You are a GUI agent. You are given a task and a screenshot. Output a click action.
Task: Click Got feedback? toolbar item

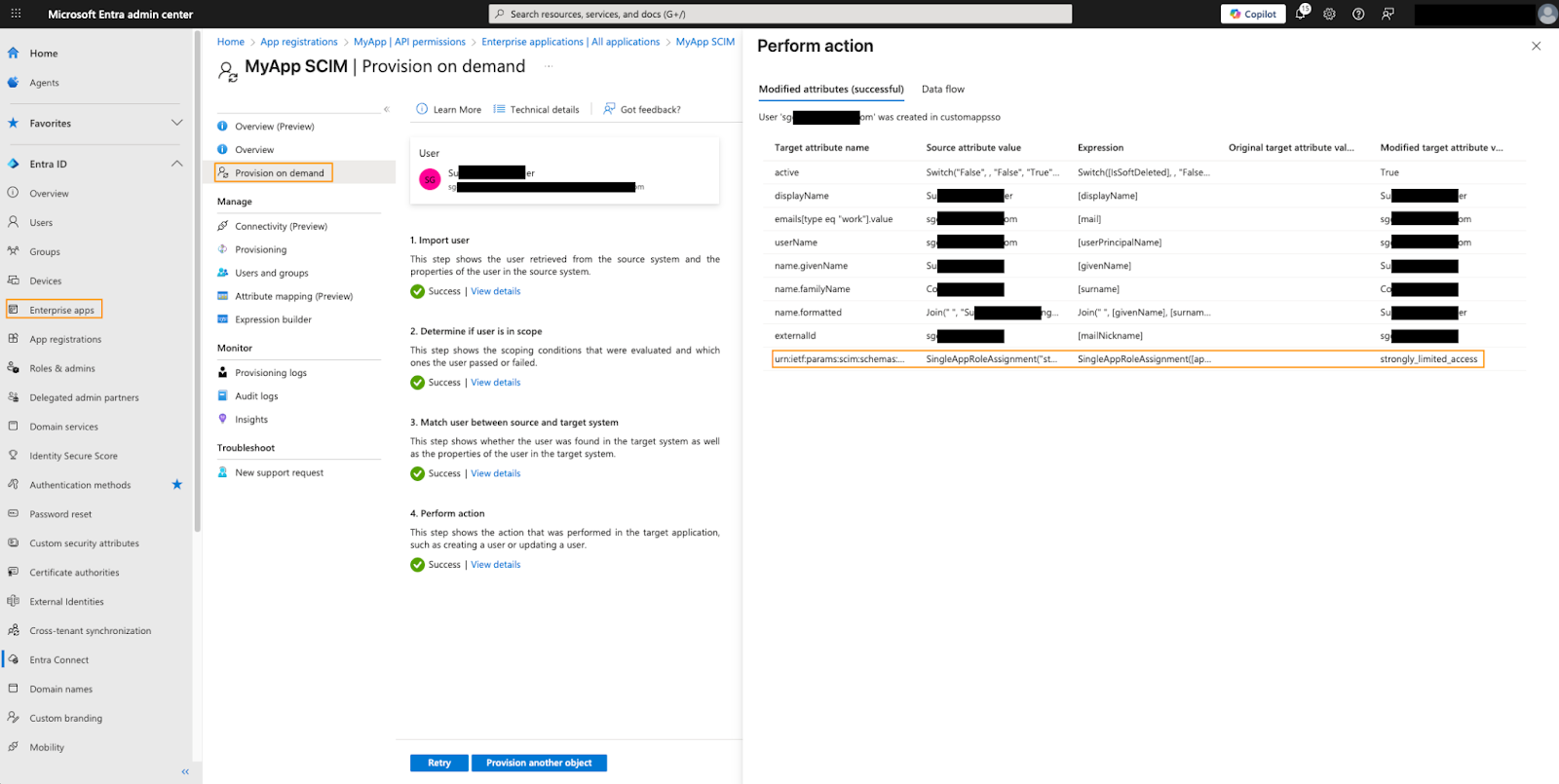(642, 110)
